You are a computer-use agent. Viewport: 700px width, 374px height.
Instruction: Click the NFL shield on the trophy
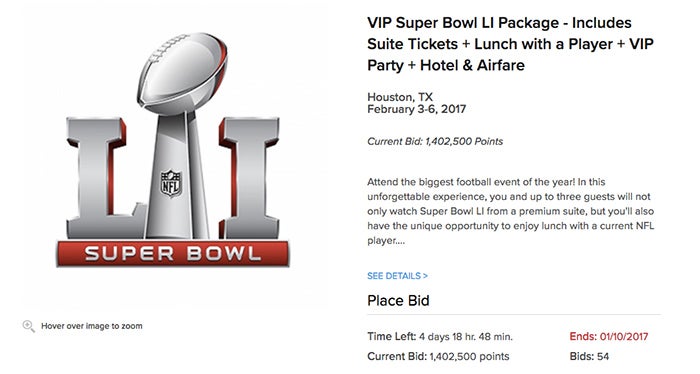coord(171,183)
